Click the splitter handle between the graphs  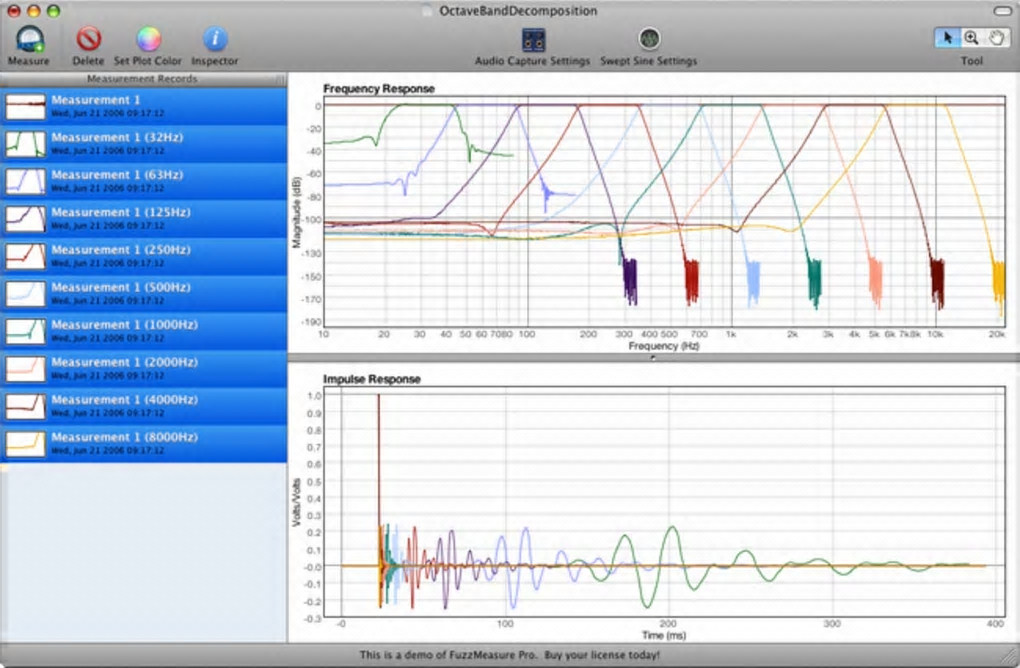[652, 357]
